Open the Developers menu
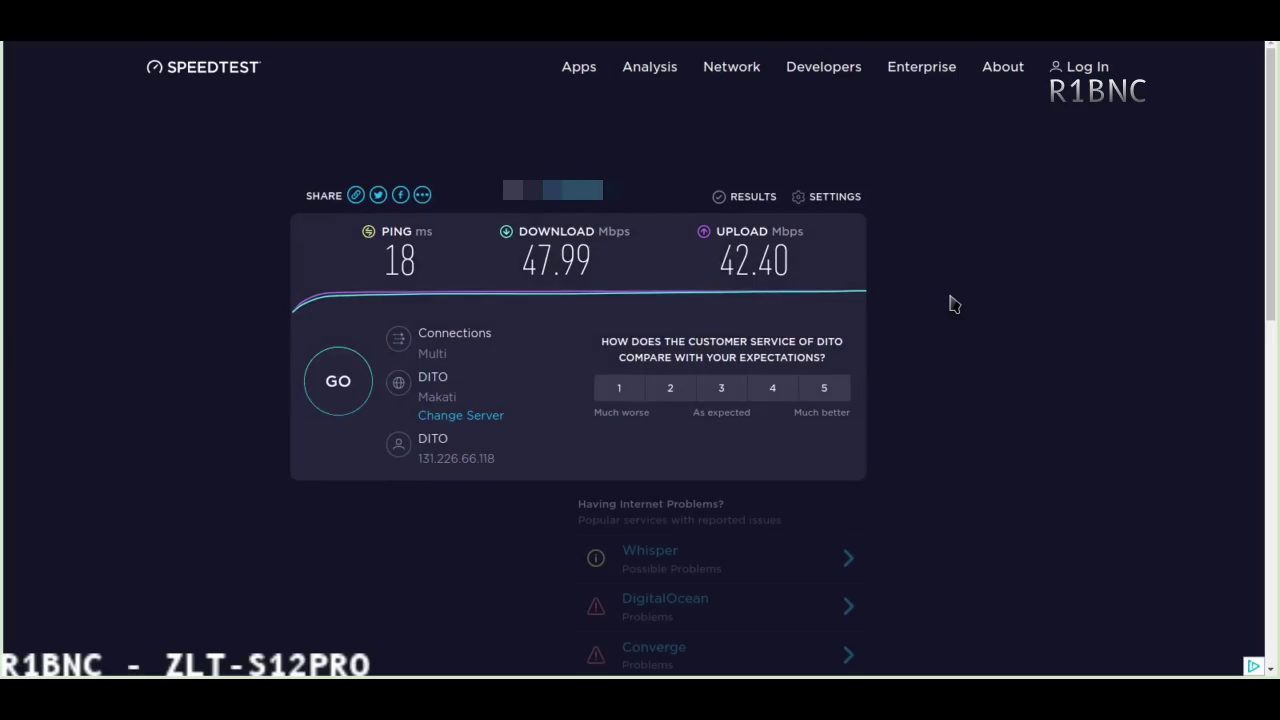 (x=824, y=67)
